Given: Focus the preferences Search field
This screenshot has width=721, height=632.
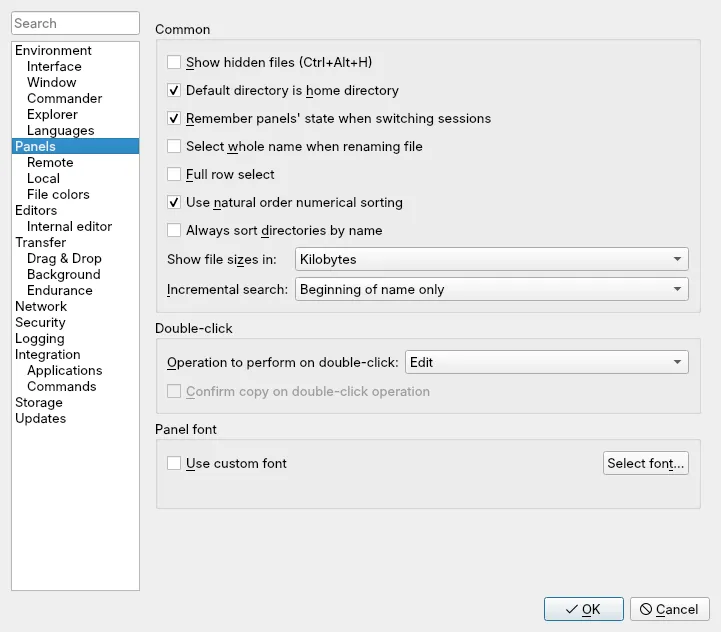Looking at the screenshot, I should 75,23.
